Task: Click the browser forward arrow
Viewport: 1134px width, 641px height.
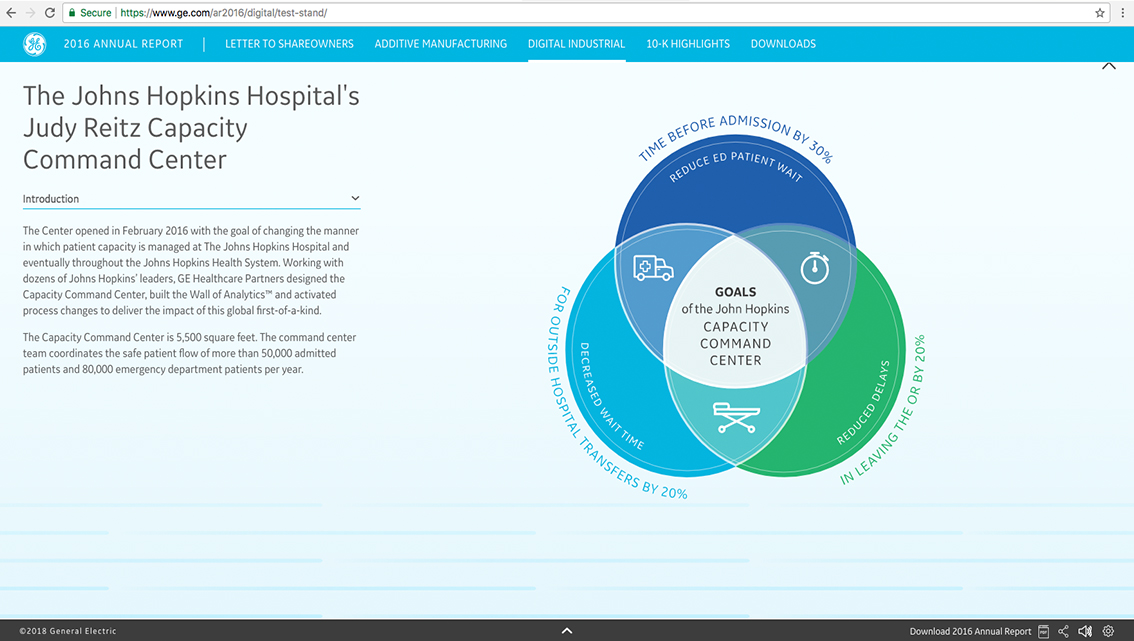Action: point(30,13)
